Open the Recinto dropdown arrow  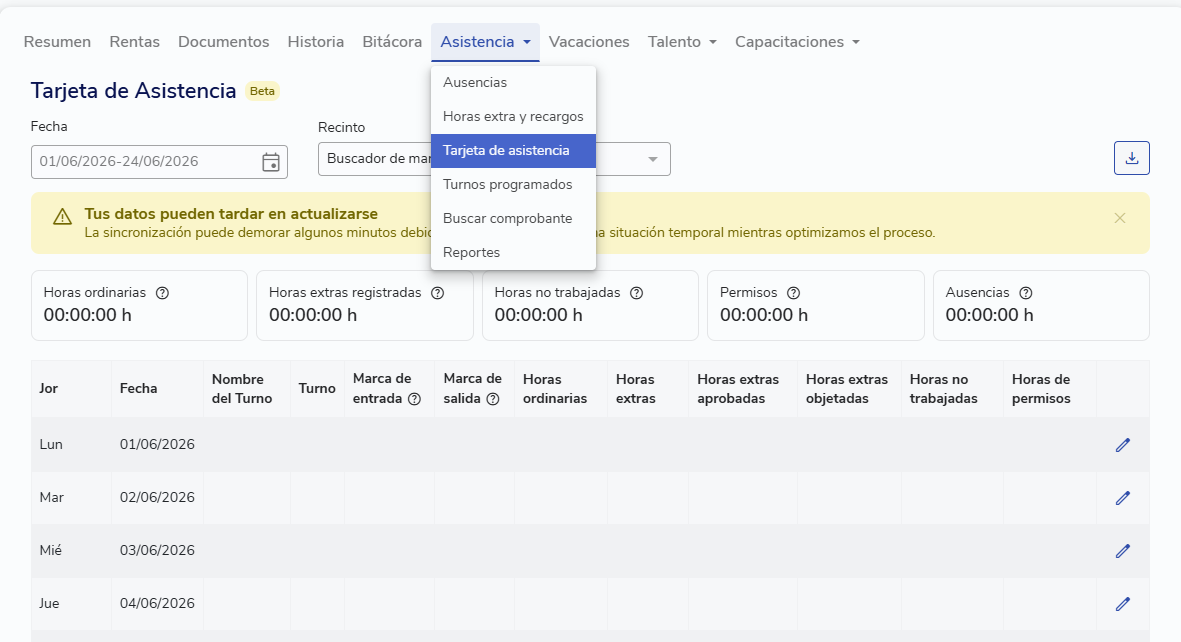pyautogui.click(x=652, y=159)
